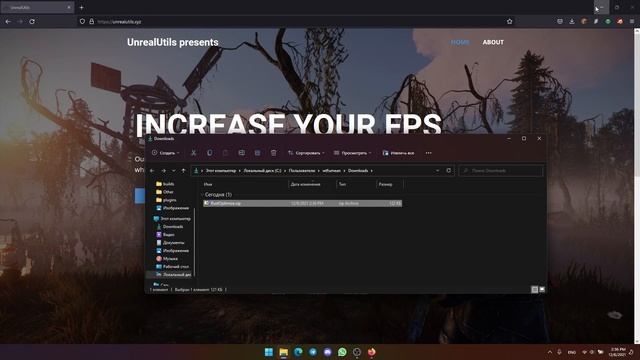Bookmark this page with the star icon
Screen dimensions: 640x360
pyautogui.click(x=509, y=21)
